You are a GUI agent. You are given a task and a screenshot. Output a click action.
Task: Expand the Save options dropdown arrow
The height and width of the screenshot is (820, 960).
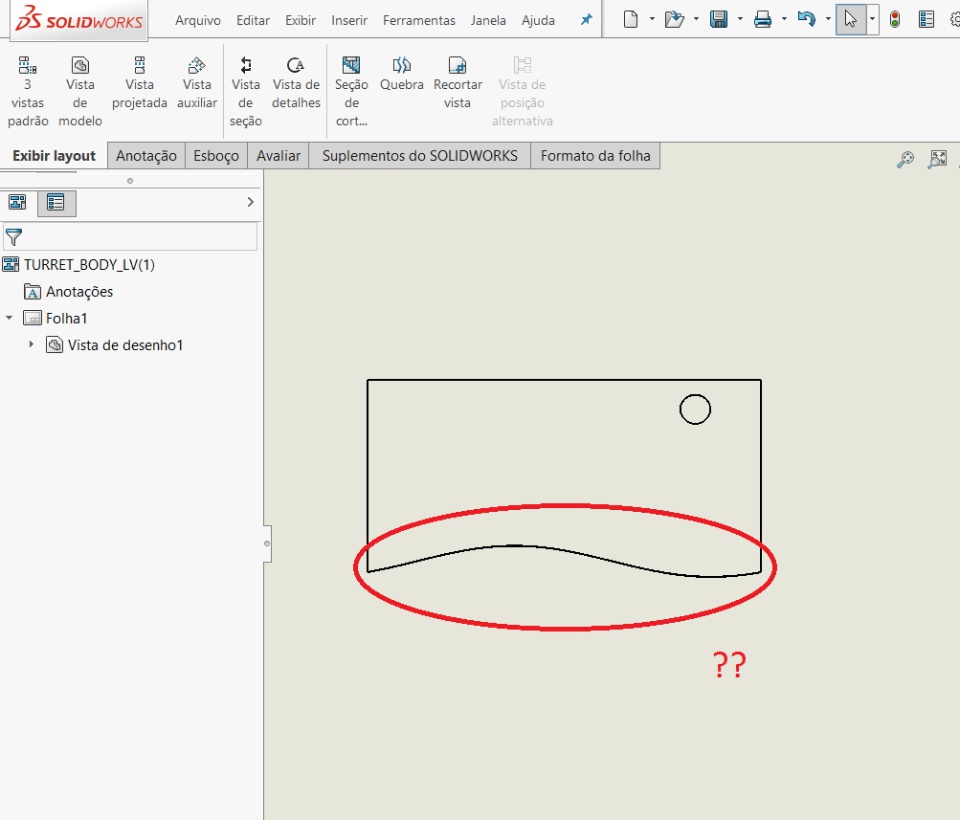point(740,20)
